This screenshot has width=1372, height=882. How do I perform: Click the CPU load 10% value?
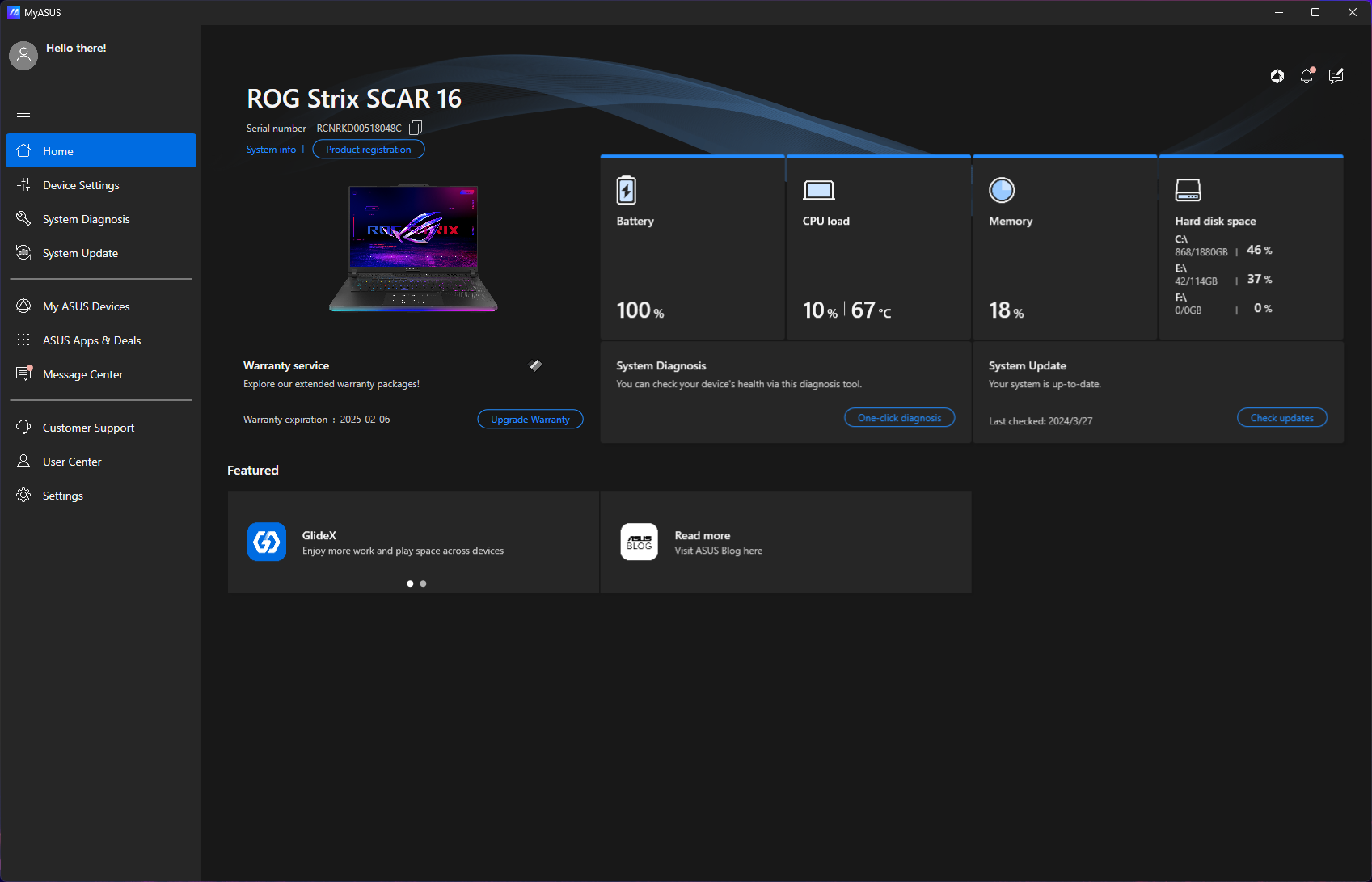point(820,310)
